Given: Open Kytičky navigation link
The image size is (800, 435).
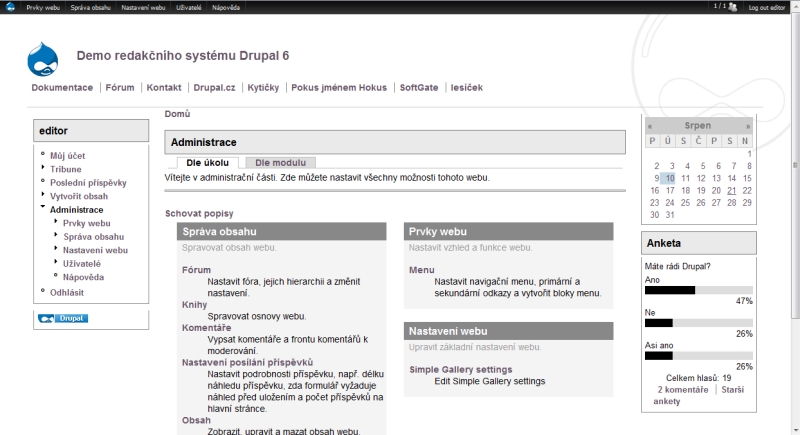Looking at the screenshot, I should click(x=263, y=87).
